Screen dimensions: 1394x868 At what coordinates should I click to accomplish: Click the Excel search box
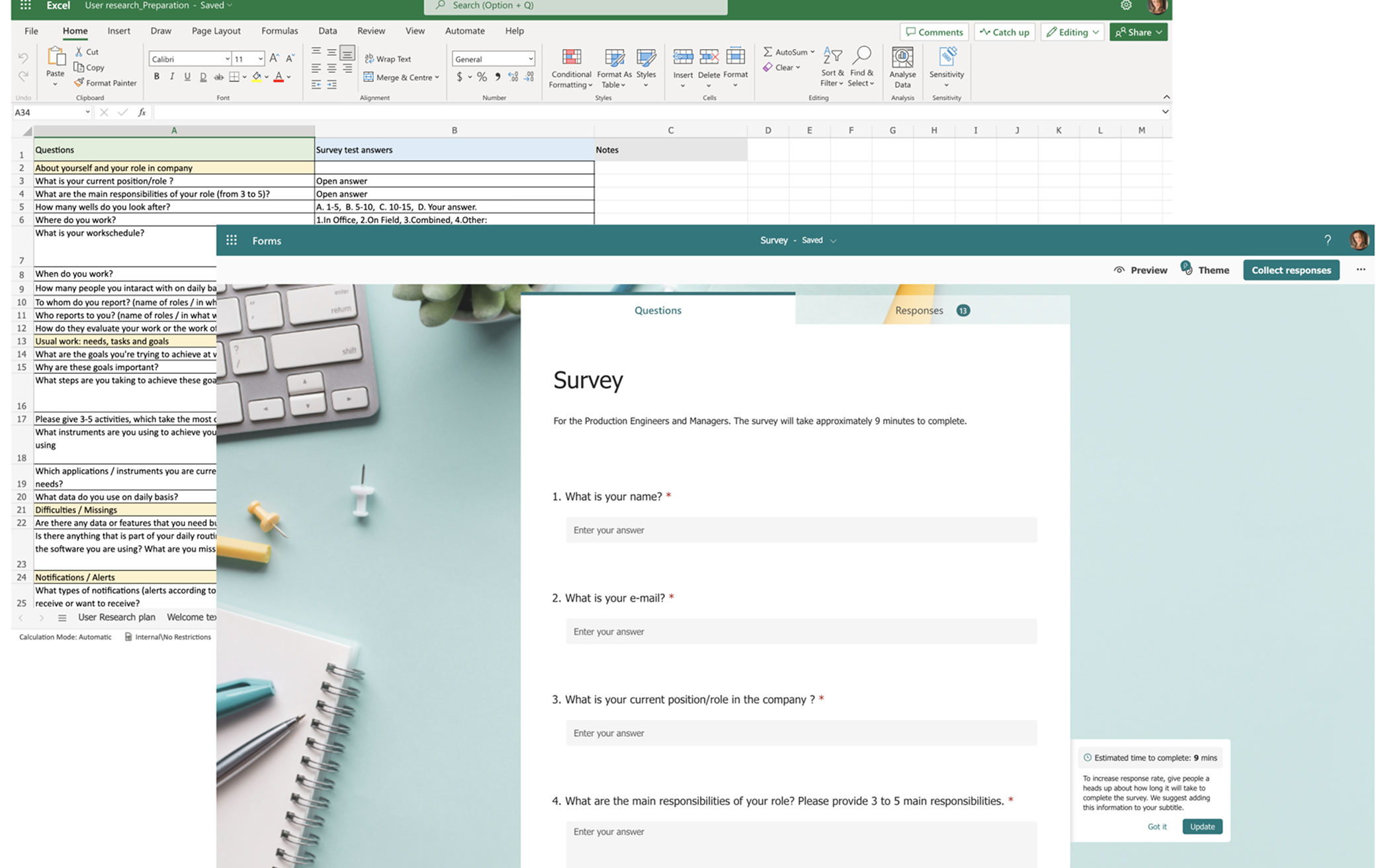click(x=576, y=6)
